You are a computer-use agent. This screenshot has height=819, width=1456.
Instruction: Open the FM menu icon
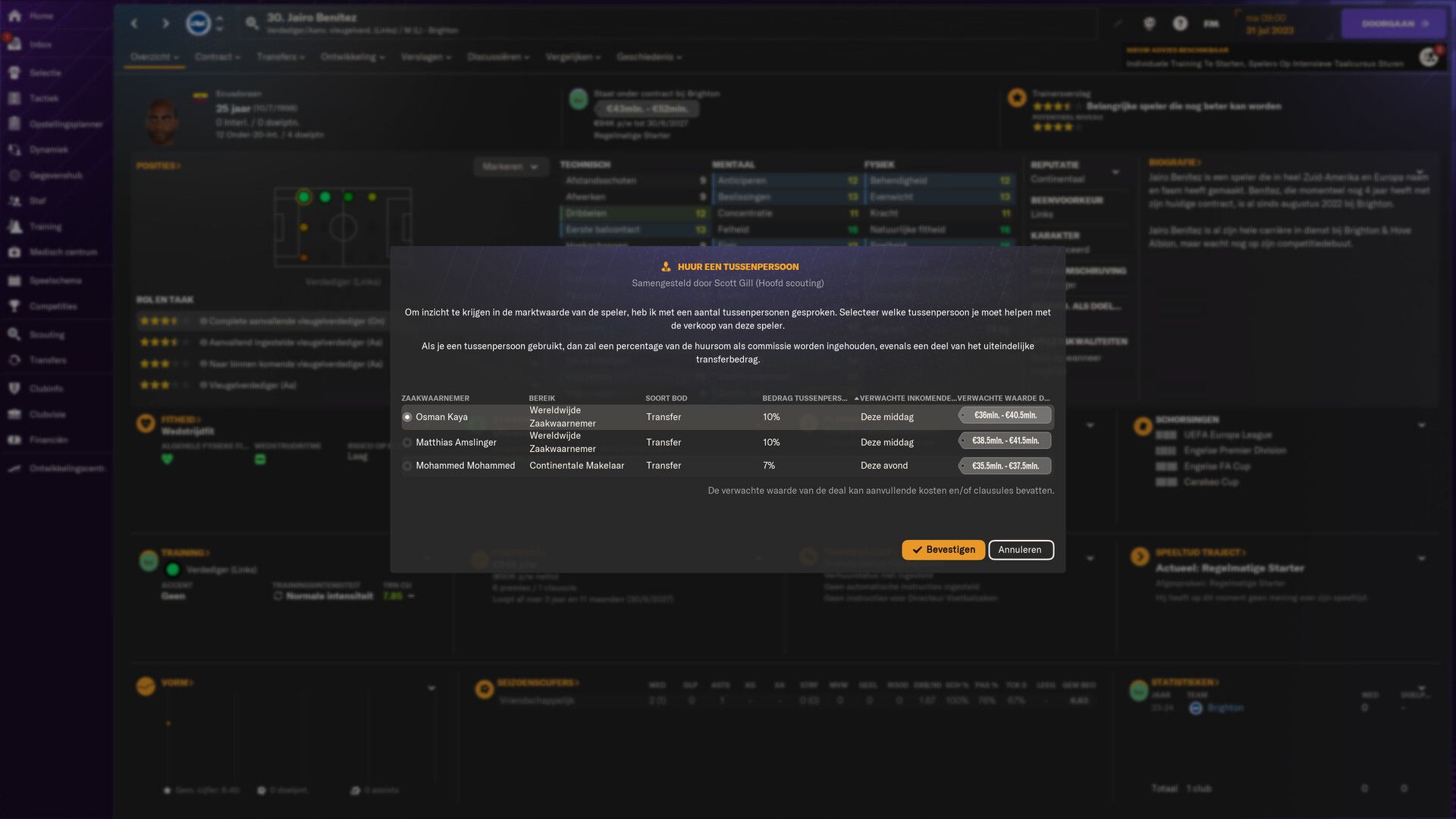click(1211, 24)
